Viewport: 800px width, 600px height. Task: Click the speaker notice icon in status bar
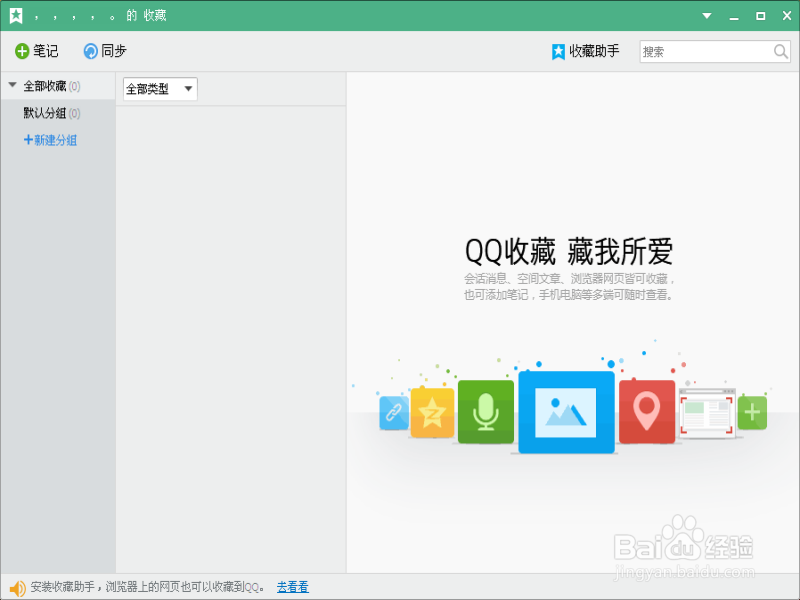pyautogui.click(x=17, y=588)
